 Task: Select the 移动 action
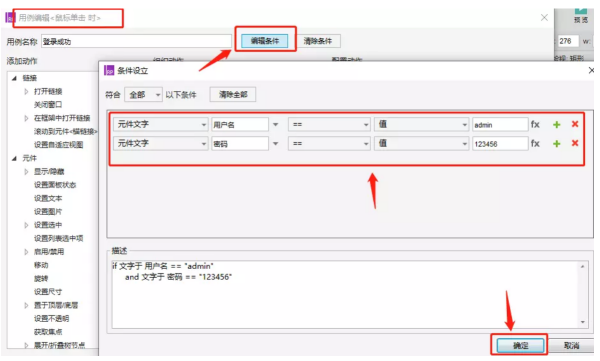click(41, 265)
